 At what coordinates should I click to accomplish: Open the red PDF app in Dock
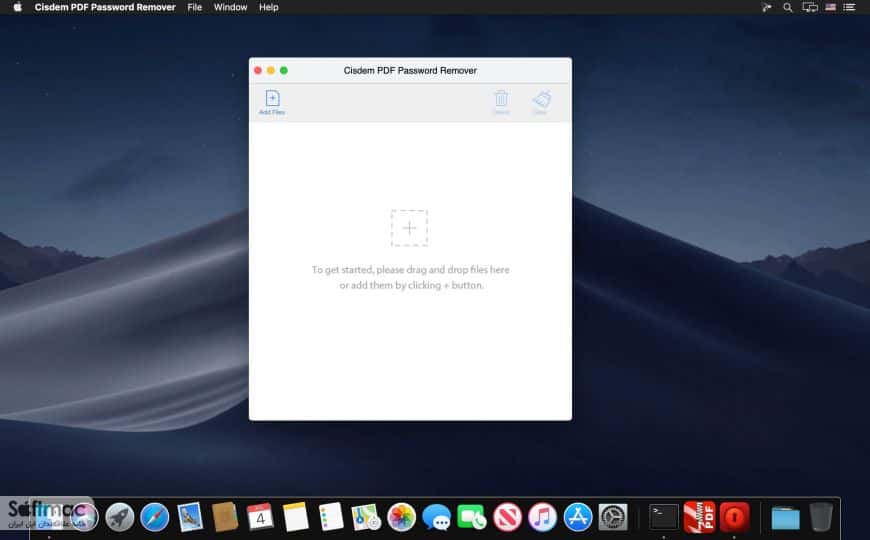(x=699, y=517)
